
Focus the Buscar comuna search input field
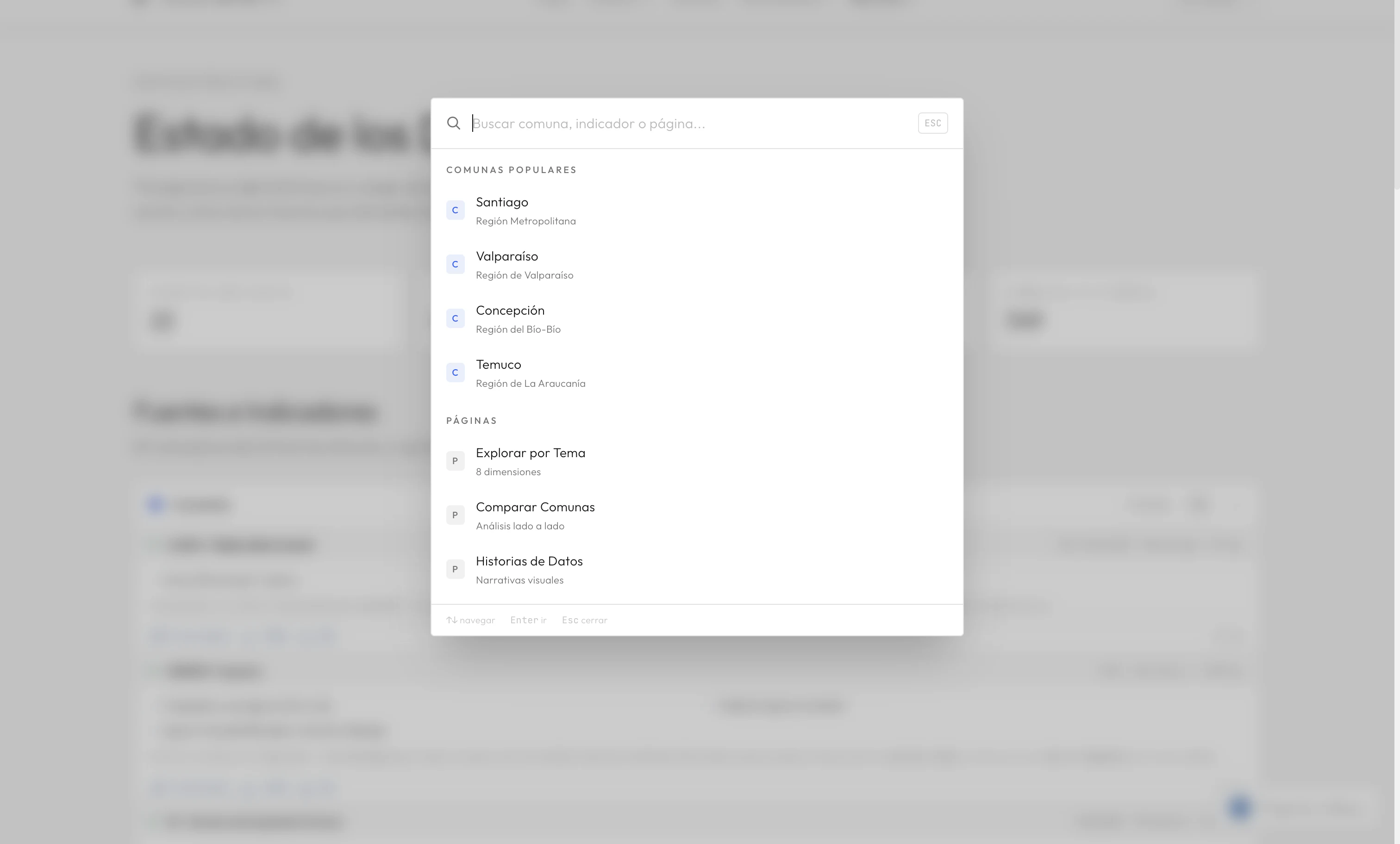tap(682, 123)
